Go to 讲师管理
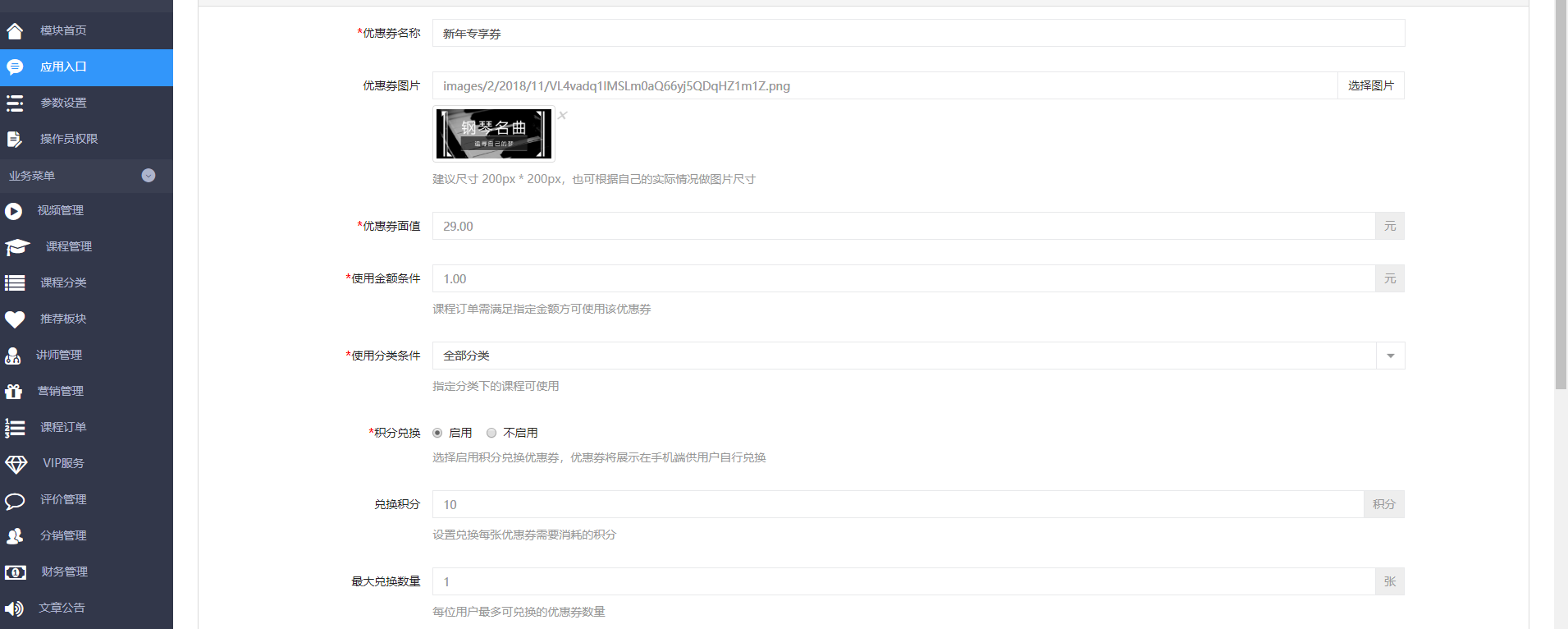Screen dimensions: 1568x629 click(86, 356)
